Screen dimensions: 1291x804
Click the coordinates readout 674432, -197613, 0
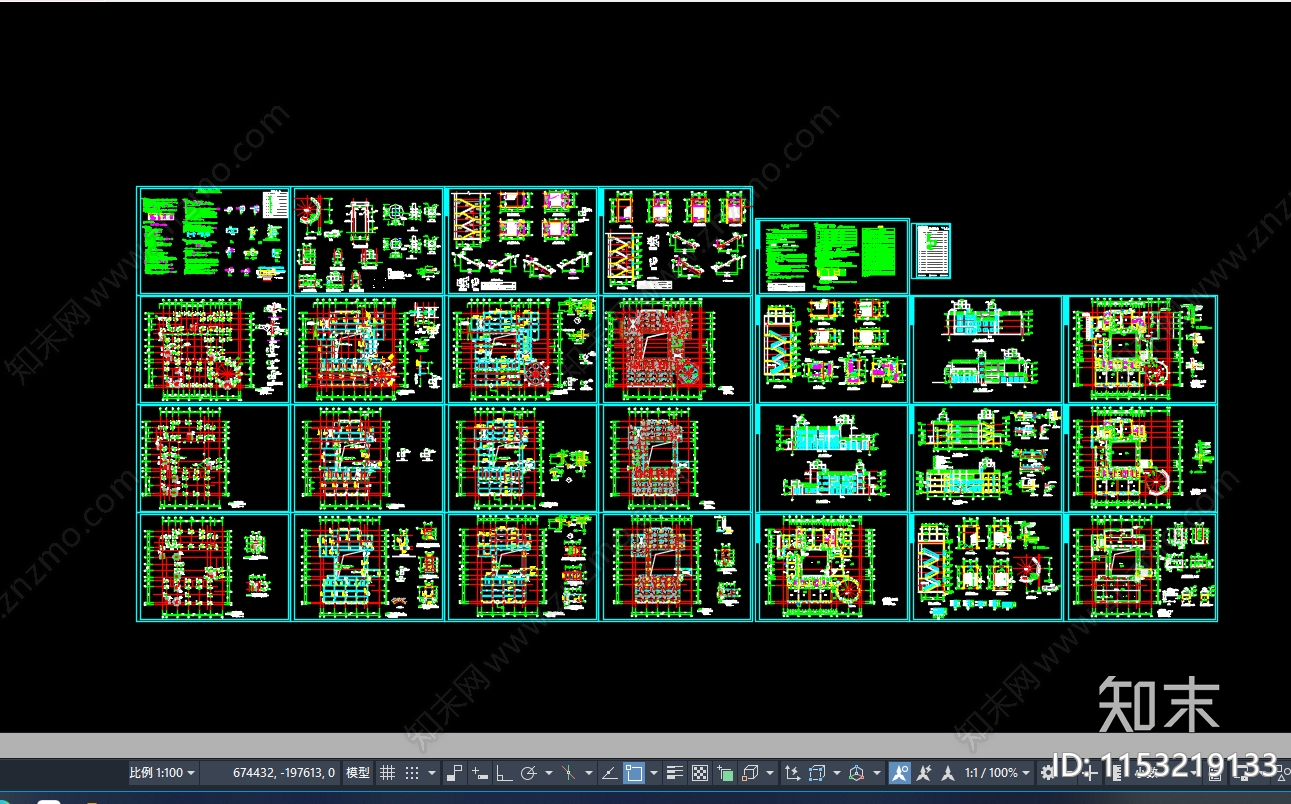[284, 772]
